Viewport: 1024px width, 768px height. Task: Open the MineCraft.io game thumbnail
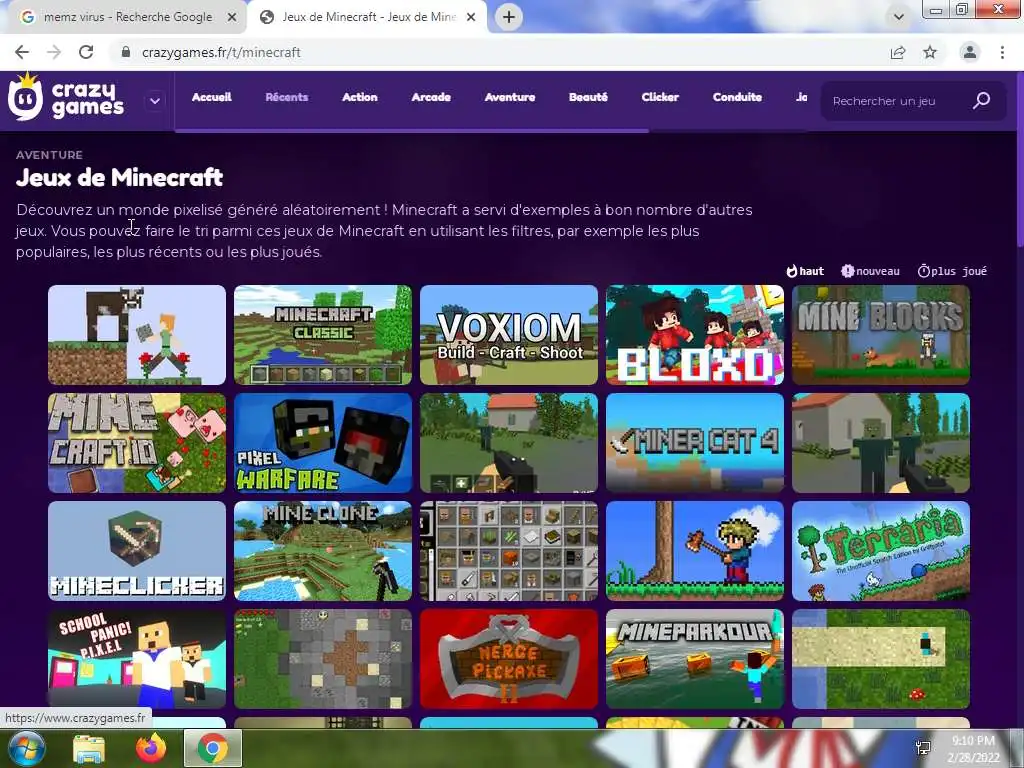point(137,443)
